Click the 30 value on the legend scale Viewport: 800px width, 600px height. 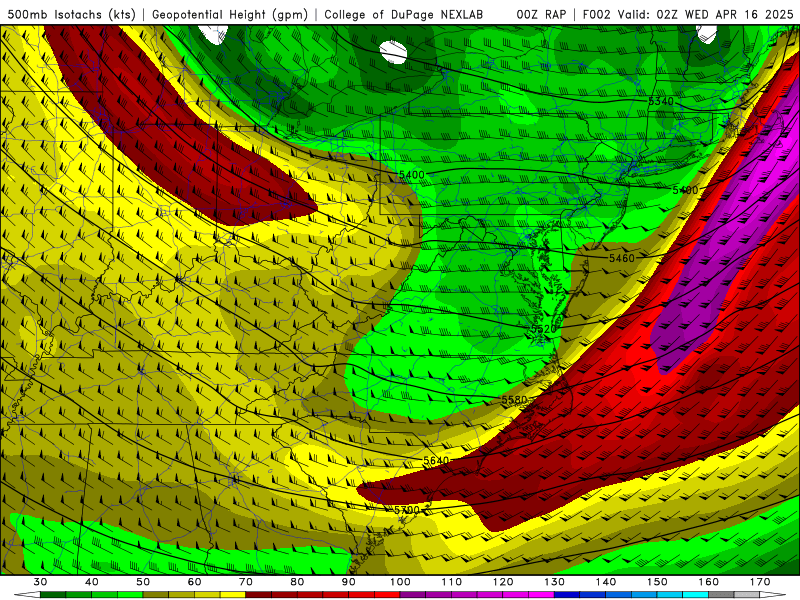[x=40, y=582]
